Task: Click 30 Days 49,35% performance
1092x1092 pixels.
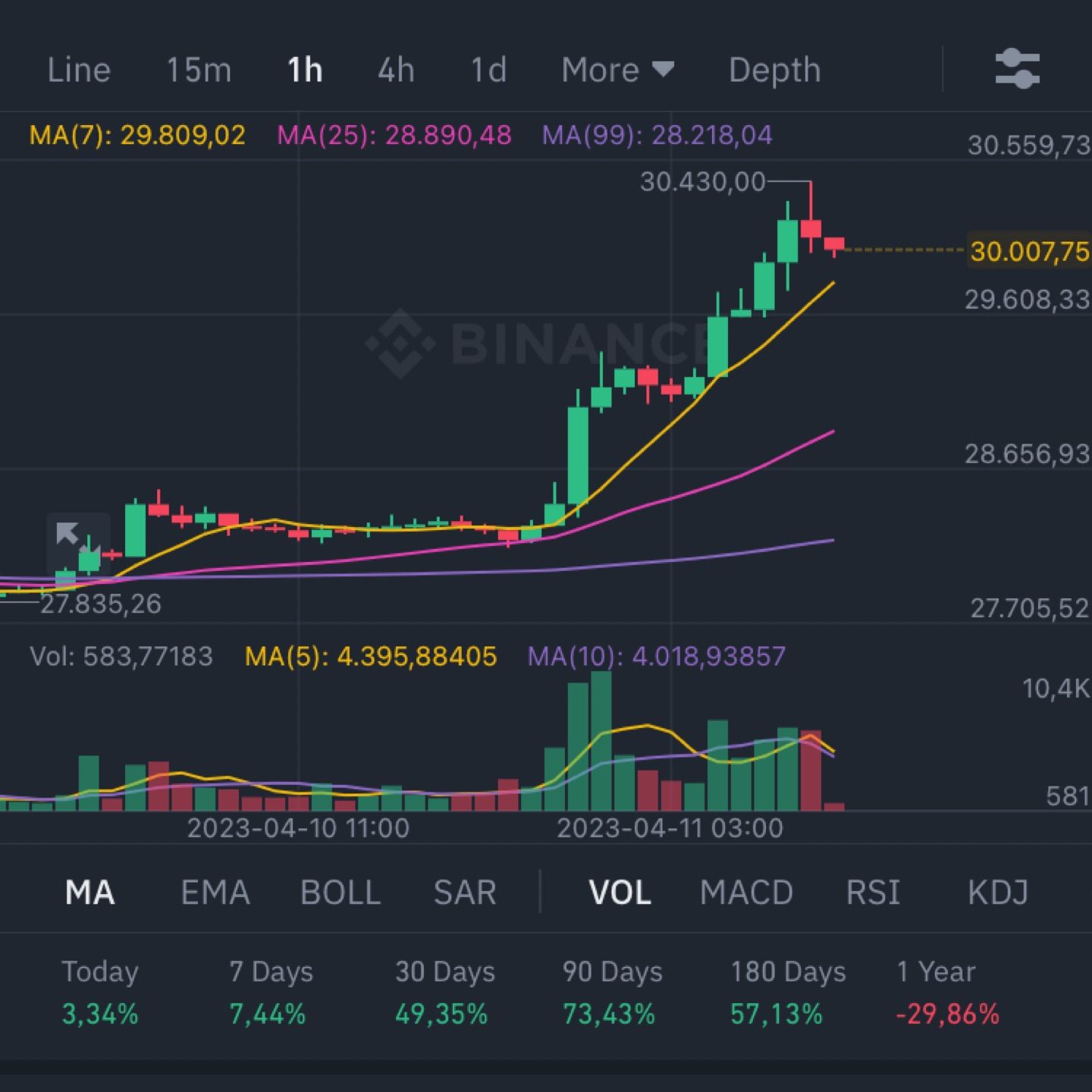Action: tap(444, 992)
